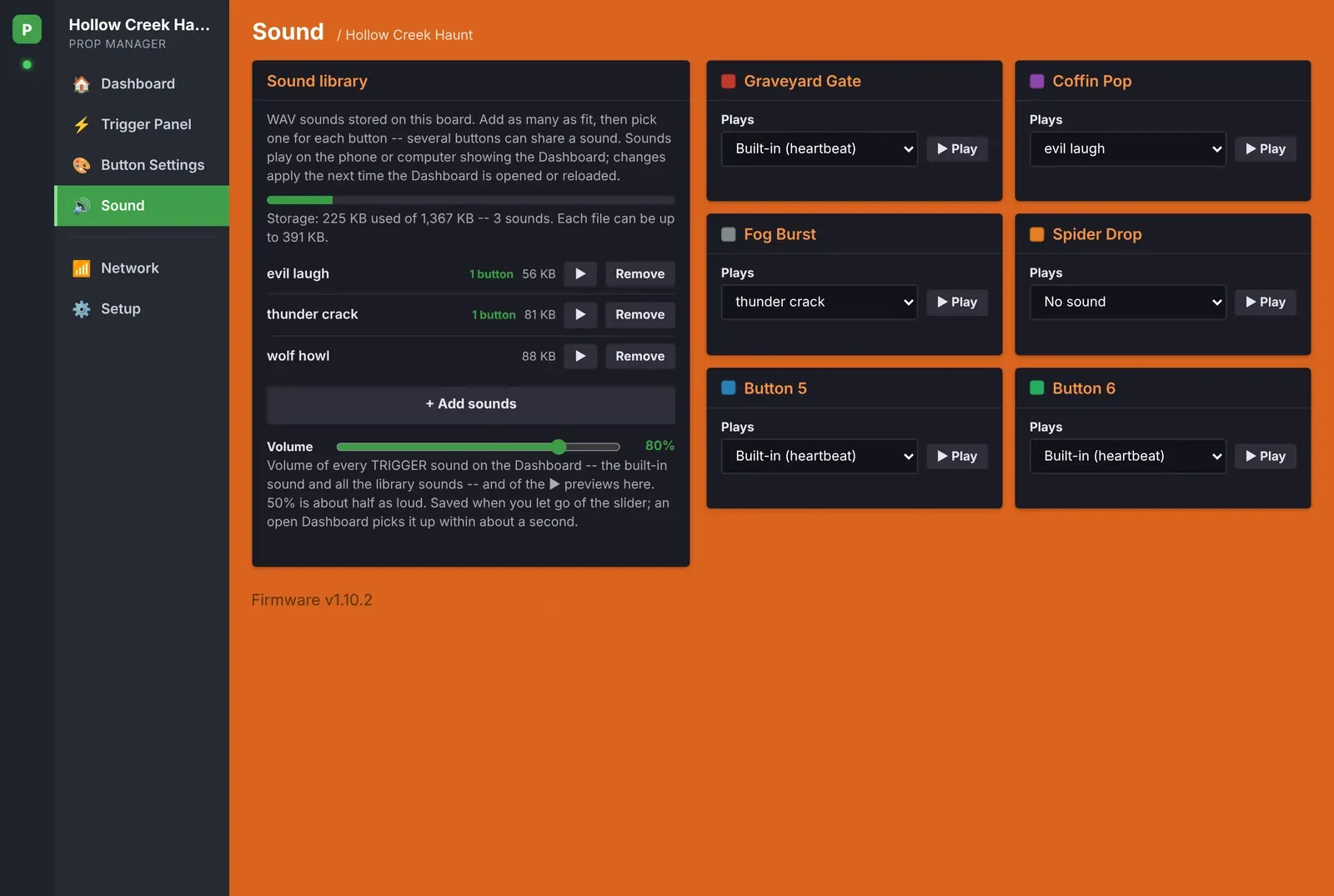Play the Button 5 sound
The height and width of the screenshot is (896, 1334).
957,457
